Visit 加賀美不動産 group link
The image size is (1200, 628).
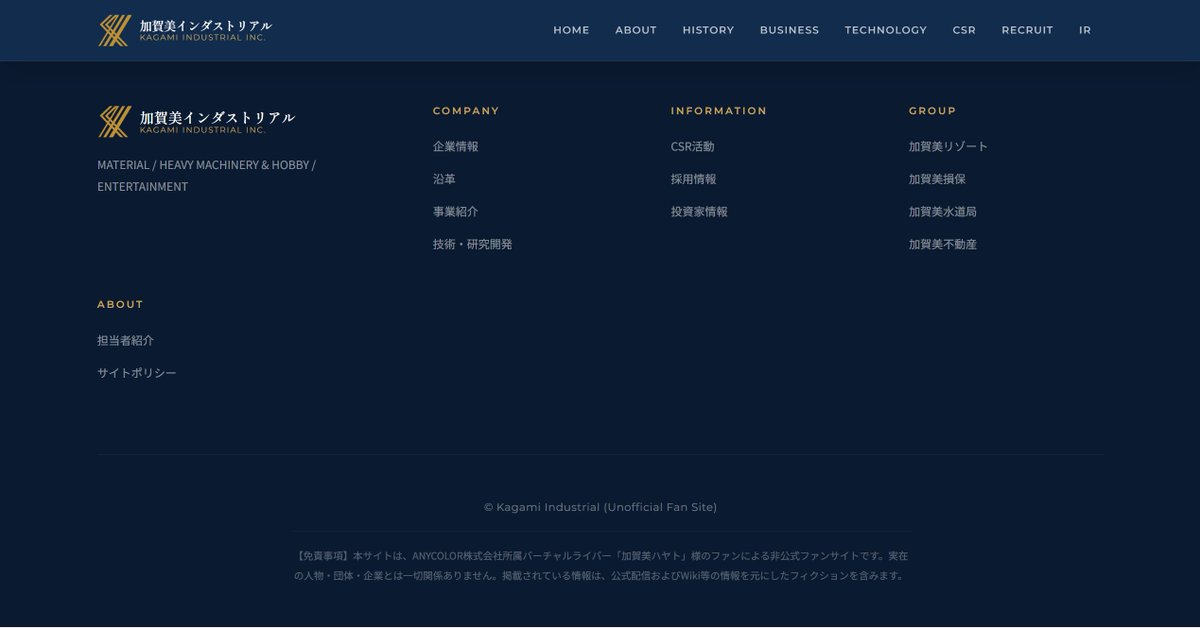pyautogui.click(x=943, y=244)
